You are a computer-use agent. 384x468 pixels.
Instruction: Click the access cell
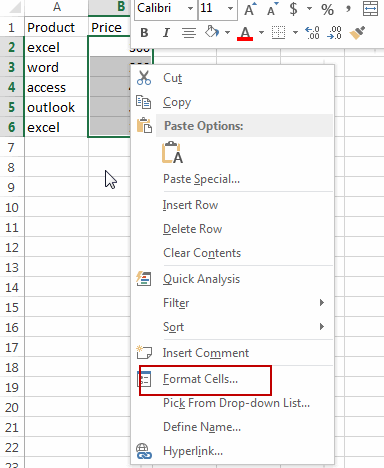pyautogui.click(x=56, y=87)
